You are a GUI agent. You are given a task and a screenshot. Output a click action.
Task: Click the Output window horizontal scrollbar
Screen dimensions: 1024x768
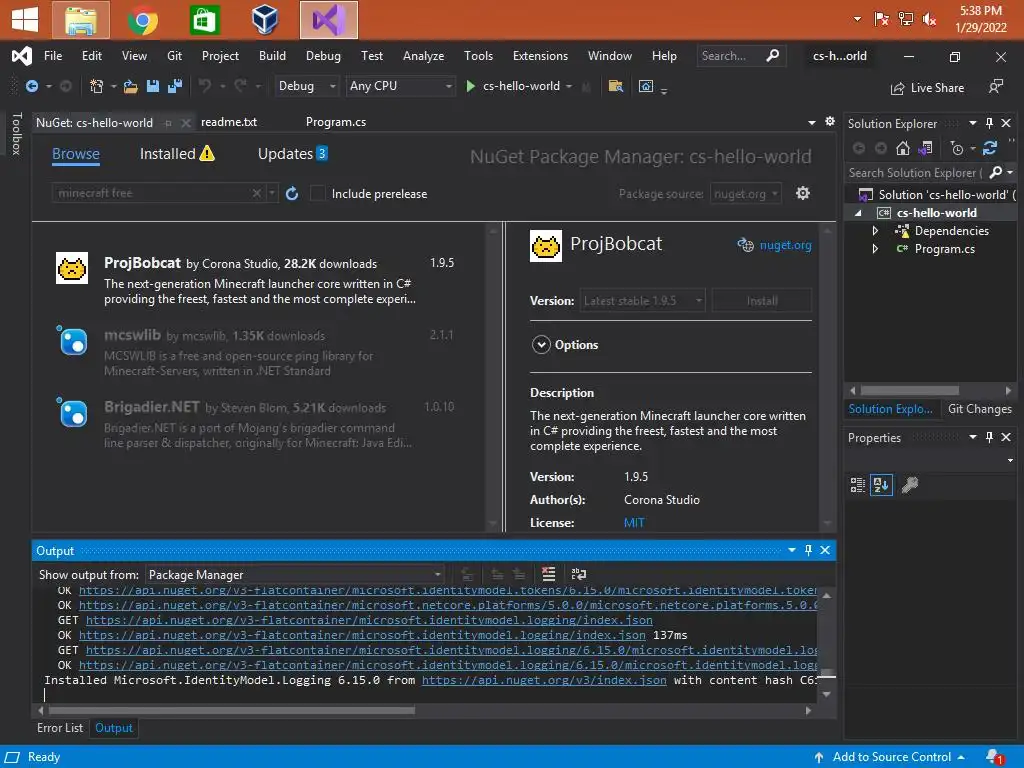(x=231, y=710)
